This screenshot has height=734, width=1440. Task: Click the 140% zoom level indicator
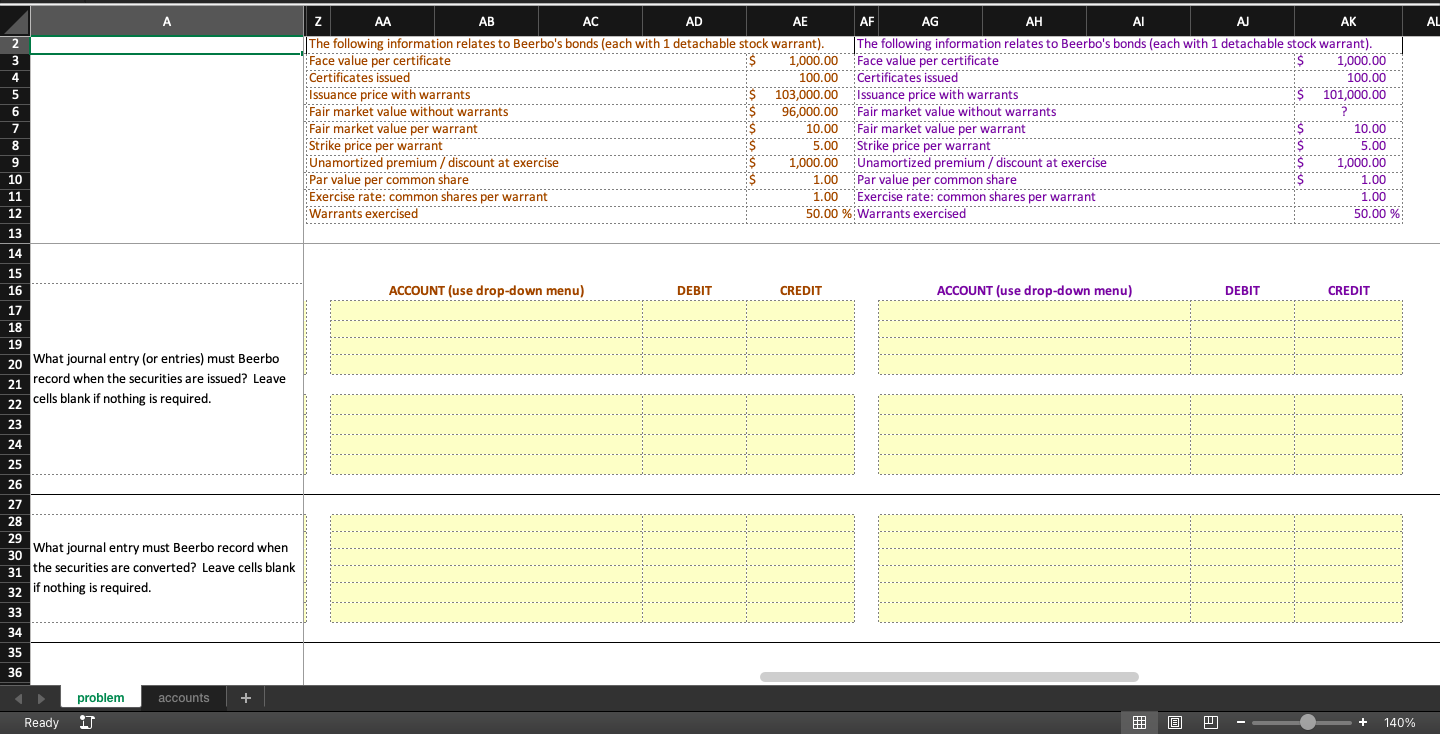1399,722
